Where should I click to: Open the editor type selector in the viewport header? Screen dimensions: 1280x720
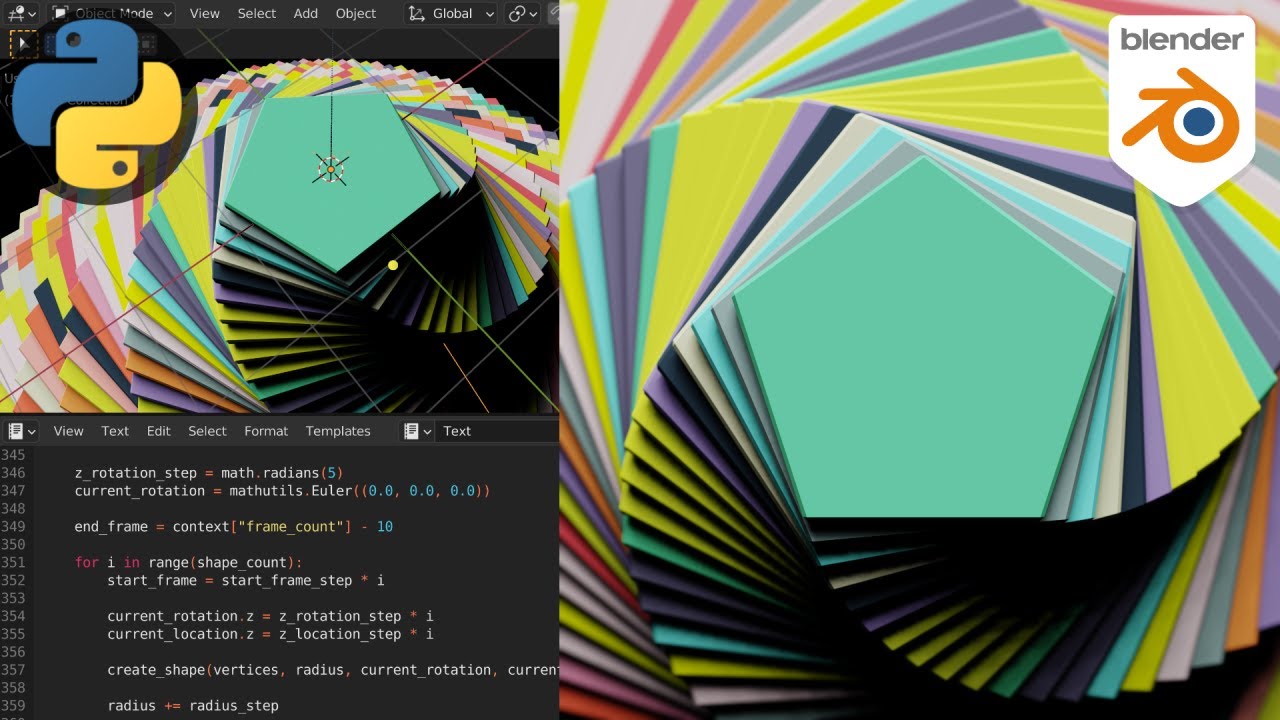(18, 13)
